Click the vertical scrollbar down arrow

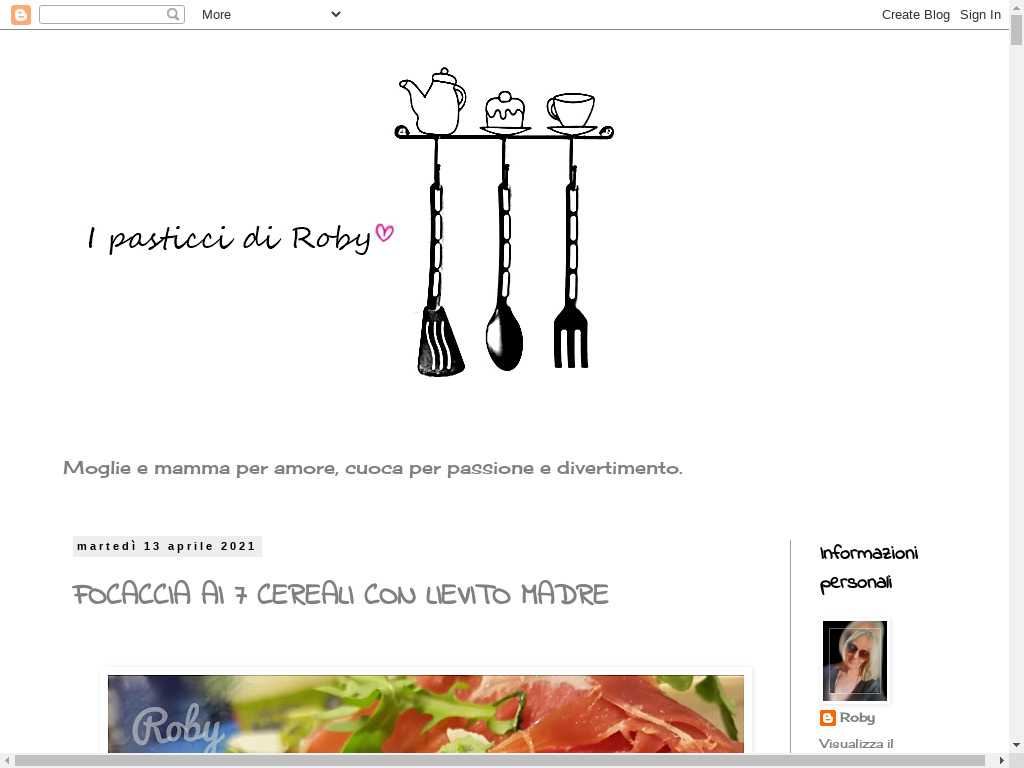click(x=1016, y=745)
